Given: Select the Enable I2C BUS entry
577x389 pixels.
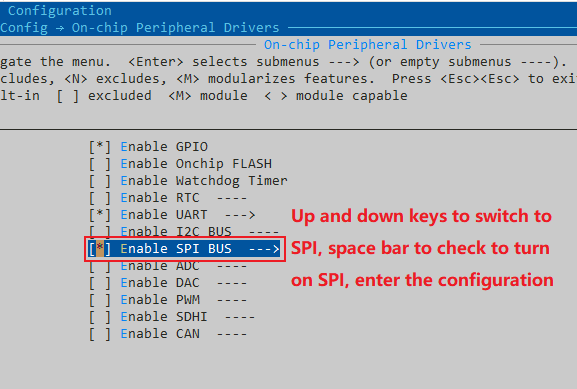Looking at the screenshot, I should tap(176, 231).
